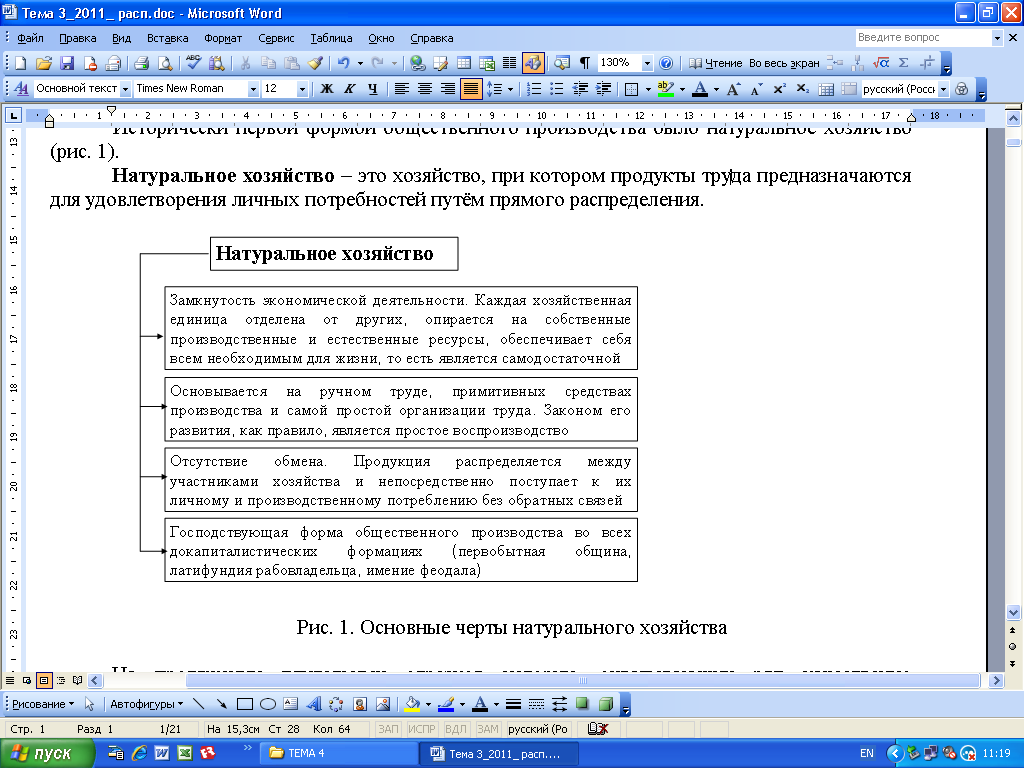Print the document via printer icon

click(x=141, y=63)
